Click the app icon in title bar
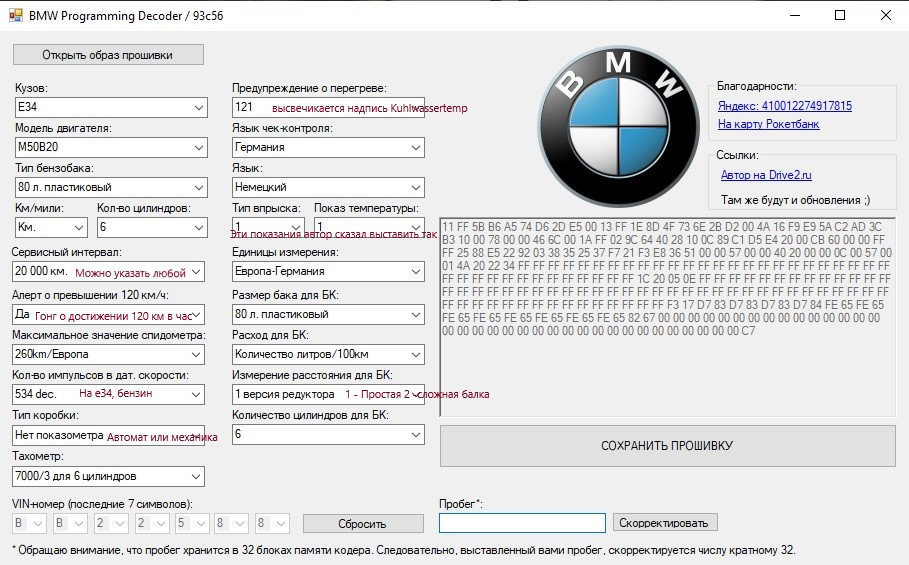This screenshot has width=909, height=565. pyautogui.click(x=15, y=15)
